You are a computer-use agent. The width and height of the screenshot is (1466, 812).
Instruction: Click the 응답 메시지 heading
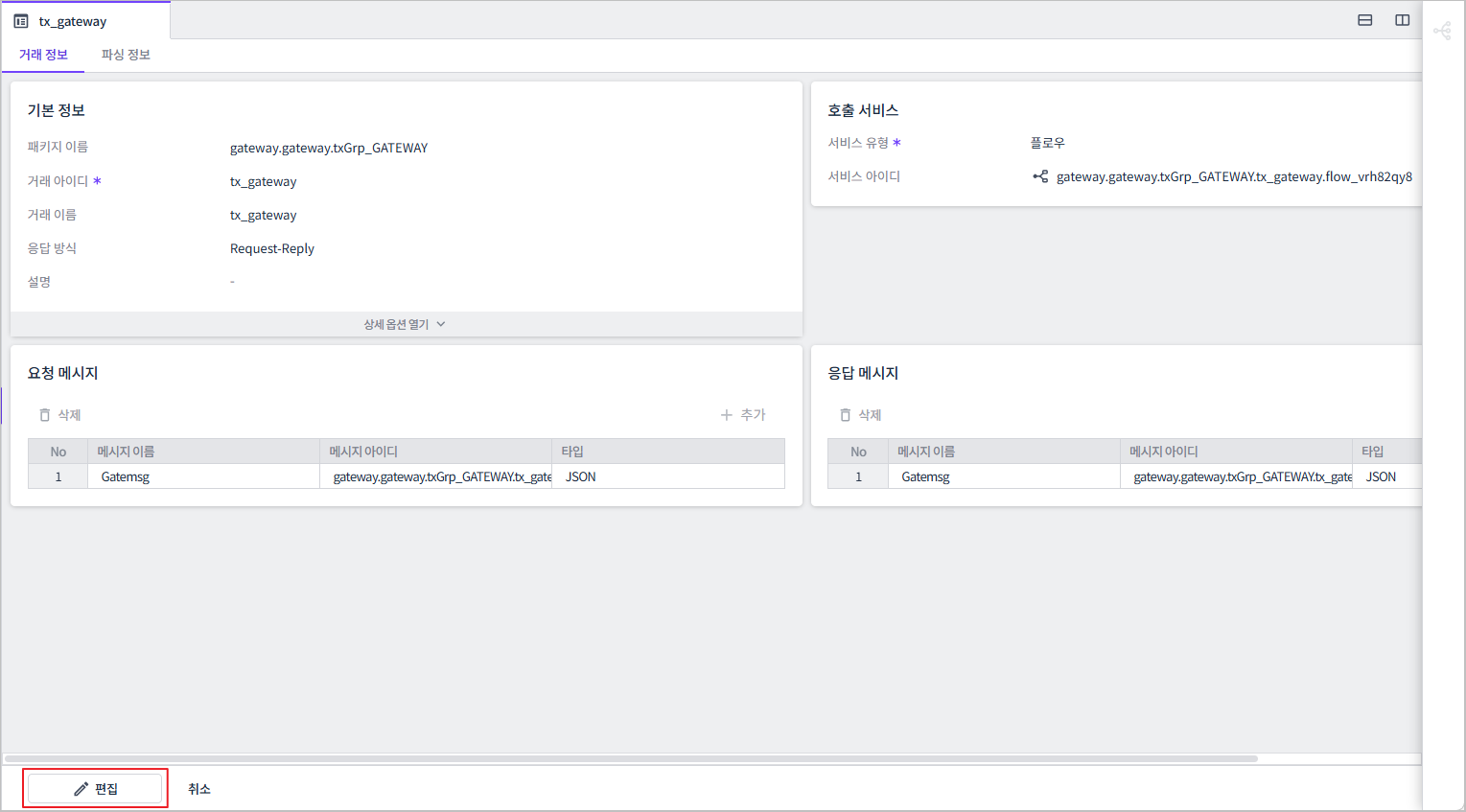point(863,373)
